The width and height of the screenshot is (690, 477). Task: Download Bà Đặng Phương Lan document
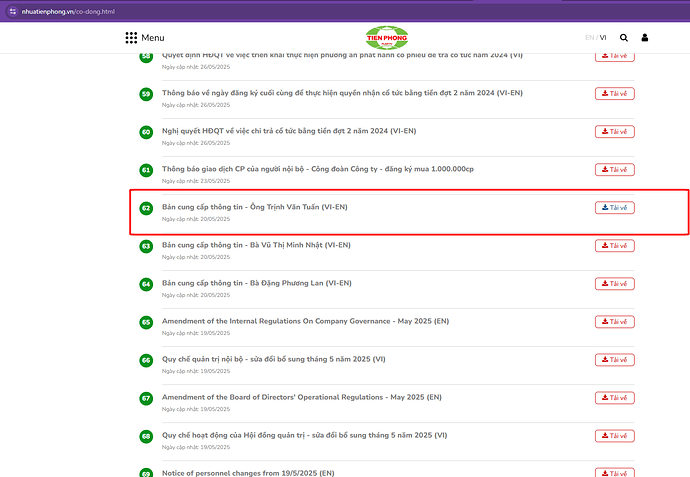pyautogui.click(x=615, y=284)
